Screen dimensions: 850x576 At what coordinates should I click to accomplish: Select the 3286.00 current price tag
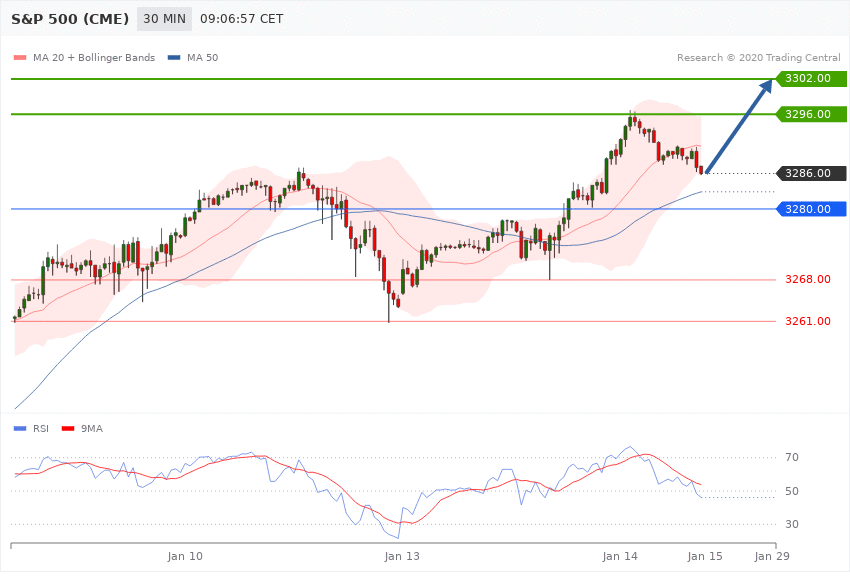point(812,173)
